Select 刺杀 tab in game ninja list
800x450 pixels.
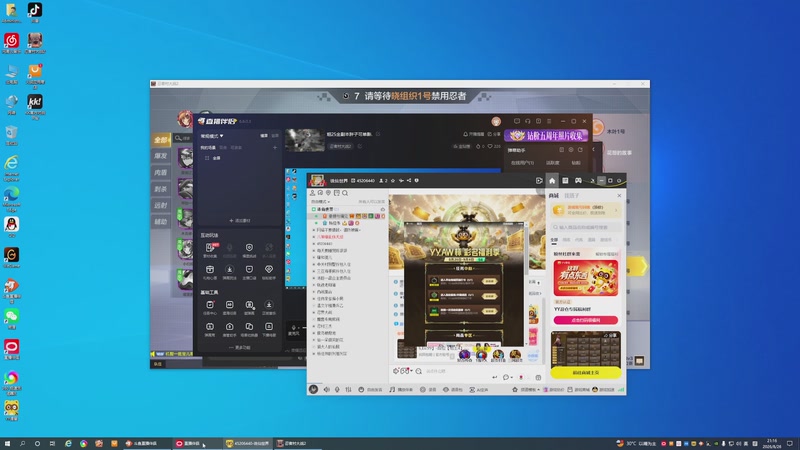(161, 189)
